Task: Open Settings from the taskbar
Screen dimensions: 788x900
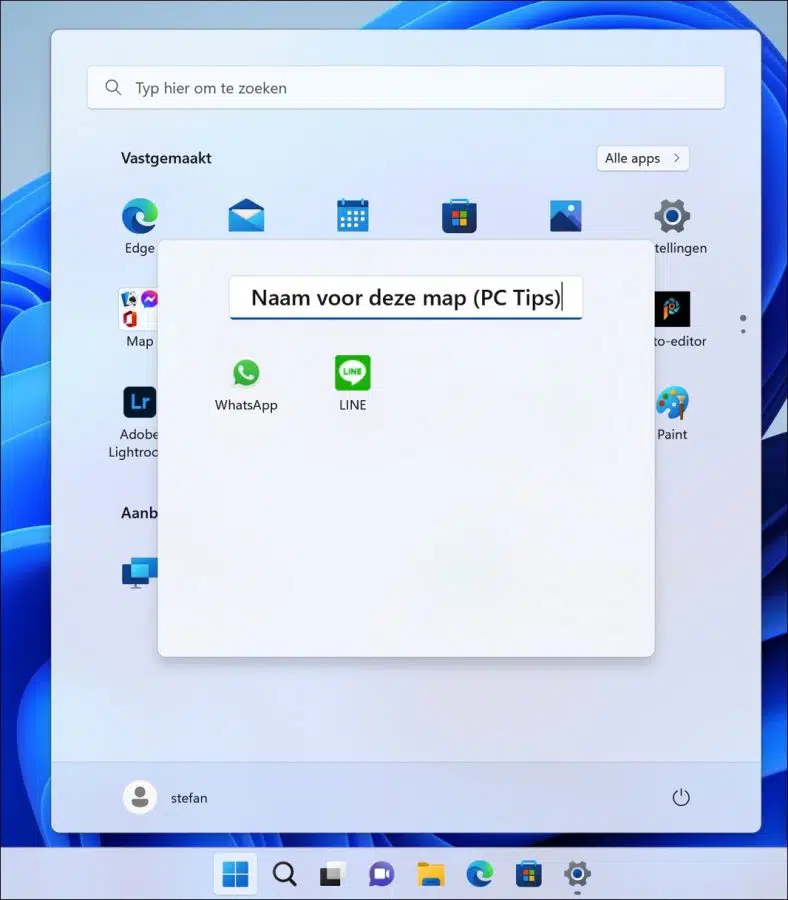Action: [x=577, y=874]
